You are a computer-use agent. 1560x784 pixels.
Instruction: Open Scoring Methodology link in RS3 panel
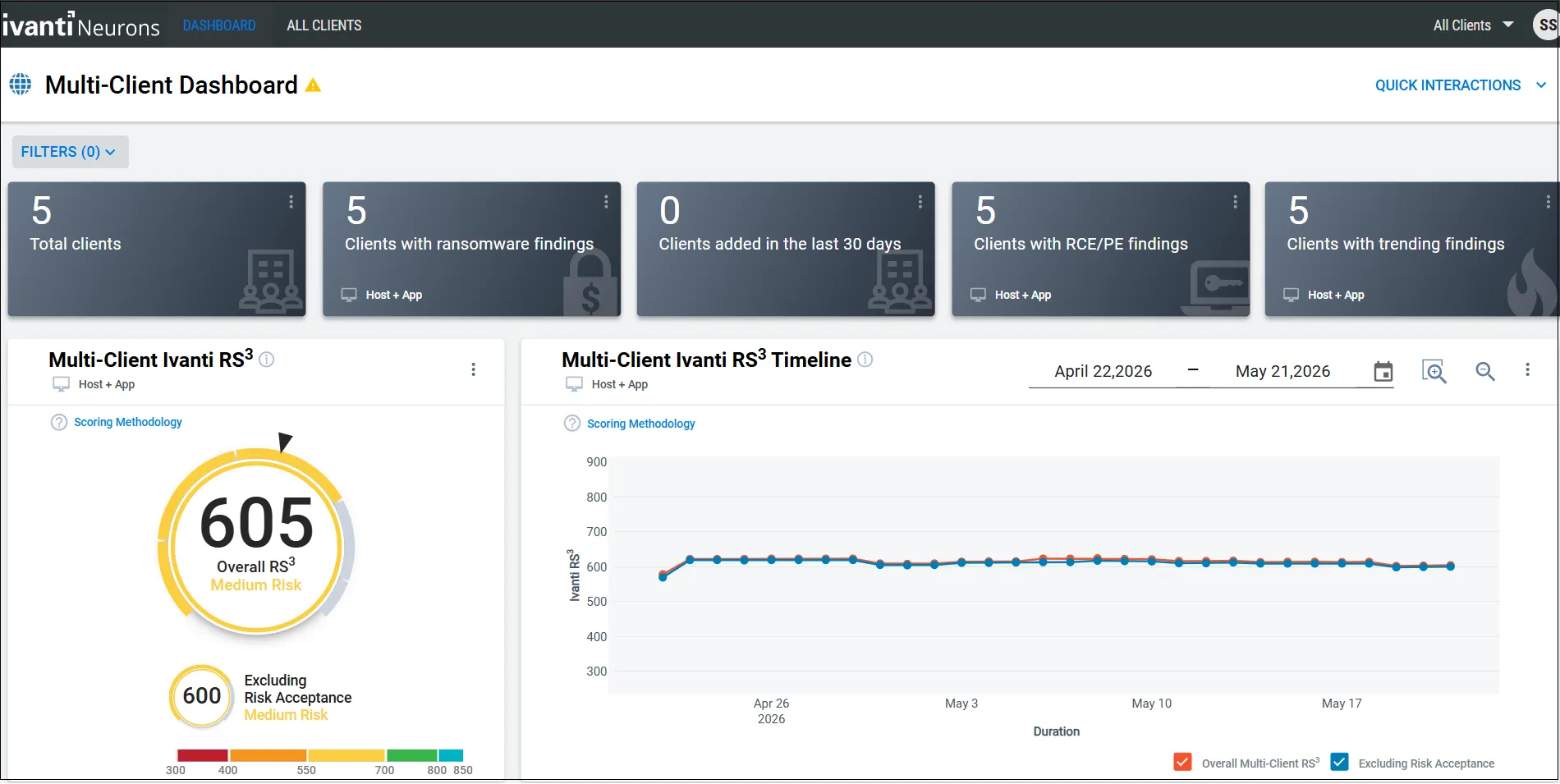(128, 422)
